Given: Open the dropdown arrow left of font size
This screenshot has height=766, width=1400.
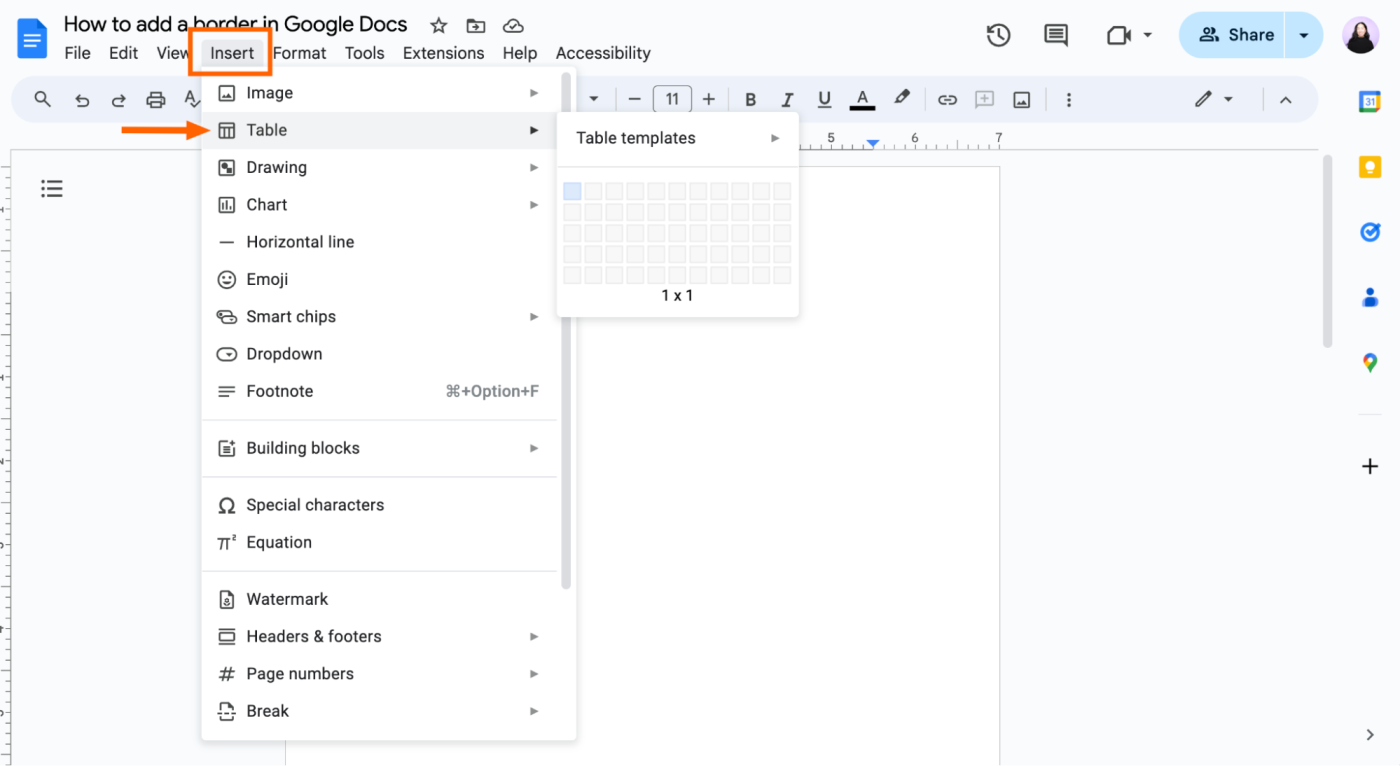Looking at the screenshot, I should pyautogui.click(x=594, y=100).
